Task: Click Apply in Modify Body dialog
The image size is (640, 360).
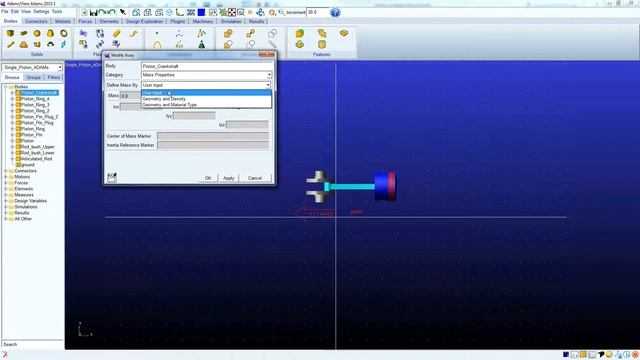Action: (x=229, y=178)
